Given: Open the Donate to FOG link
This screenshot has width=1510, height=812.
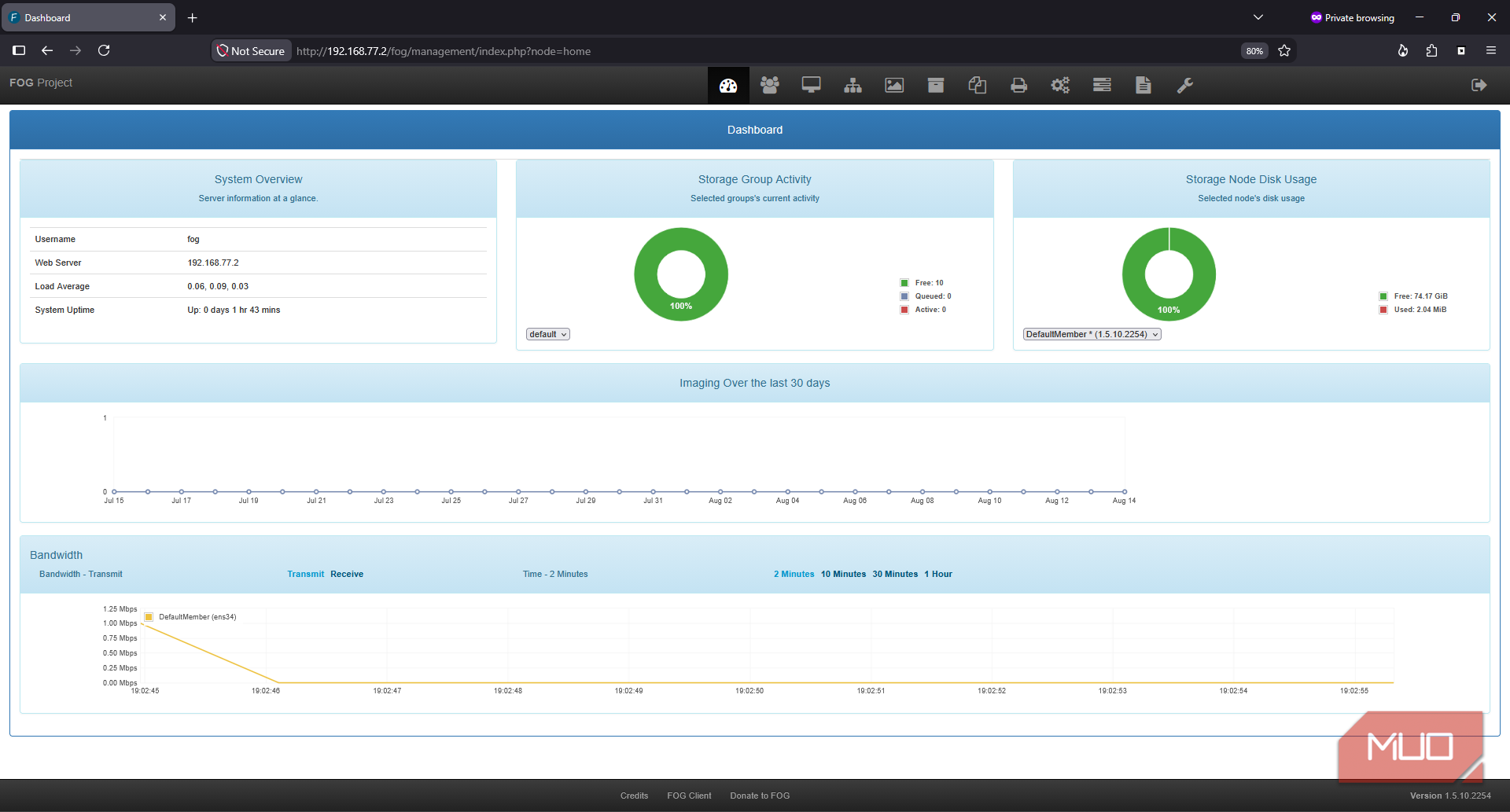Looking at the screenshot, I should [x=760, y=795].
